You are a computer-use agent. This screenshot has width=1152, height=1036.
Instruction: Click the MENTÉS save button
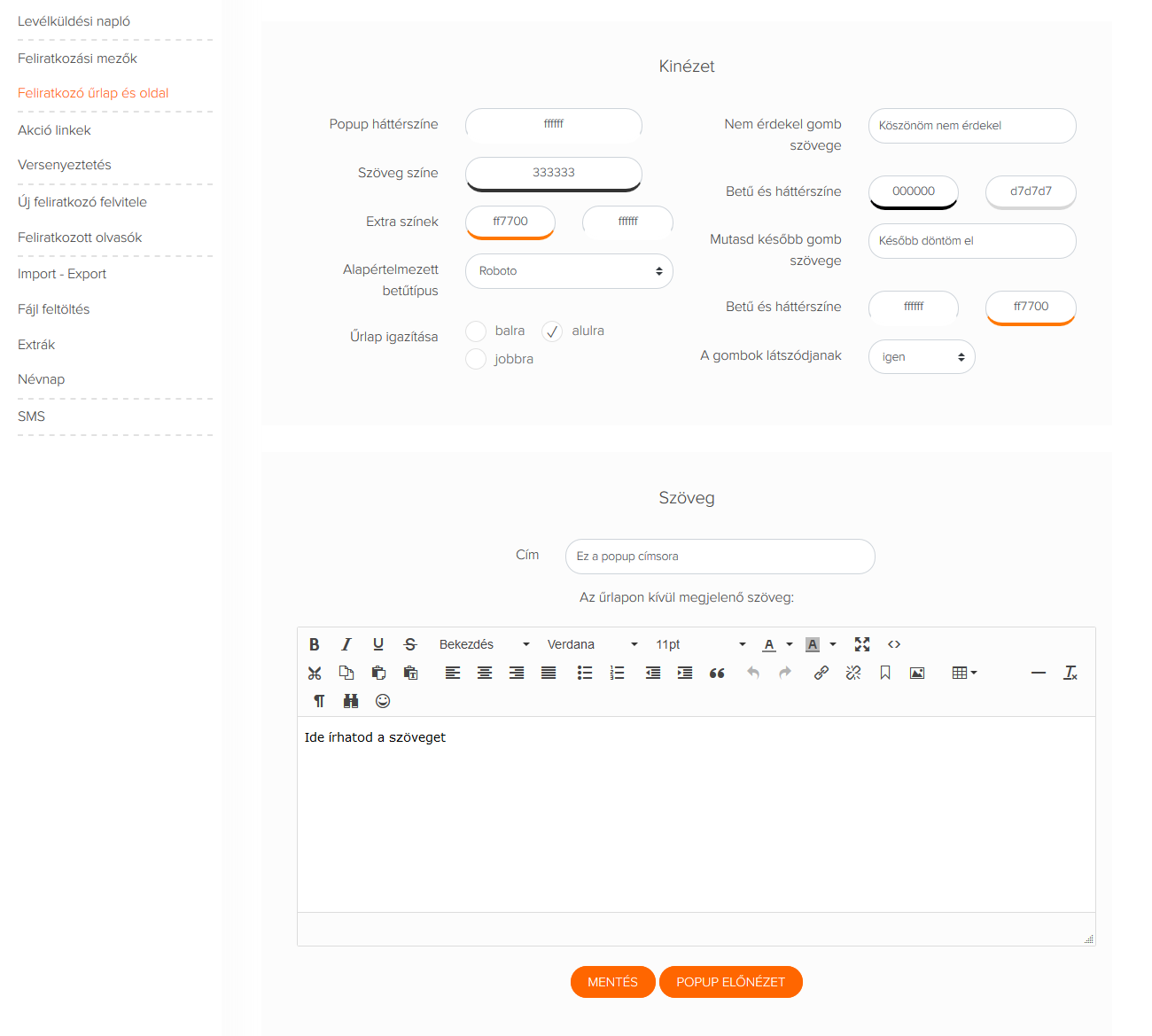coord(613,982)
